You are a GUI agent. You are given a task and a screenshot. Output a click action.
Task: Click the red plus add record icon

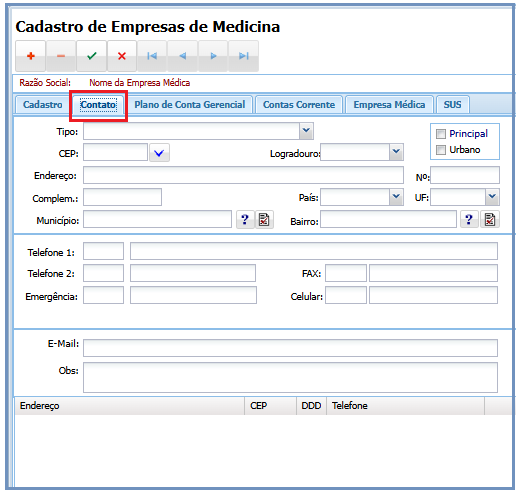click(31, 56)
